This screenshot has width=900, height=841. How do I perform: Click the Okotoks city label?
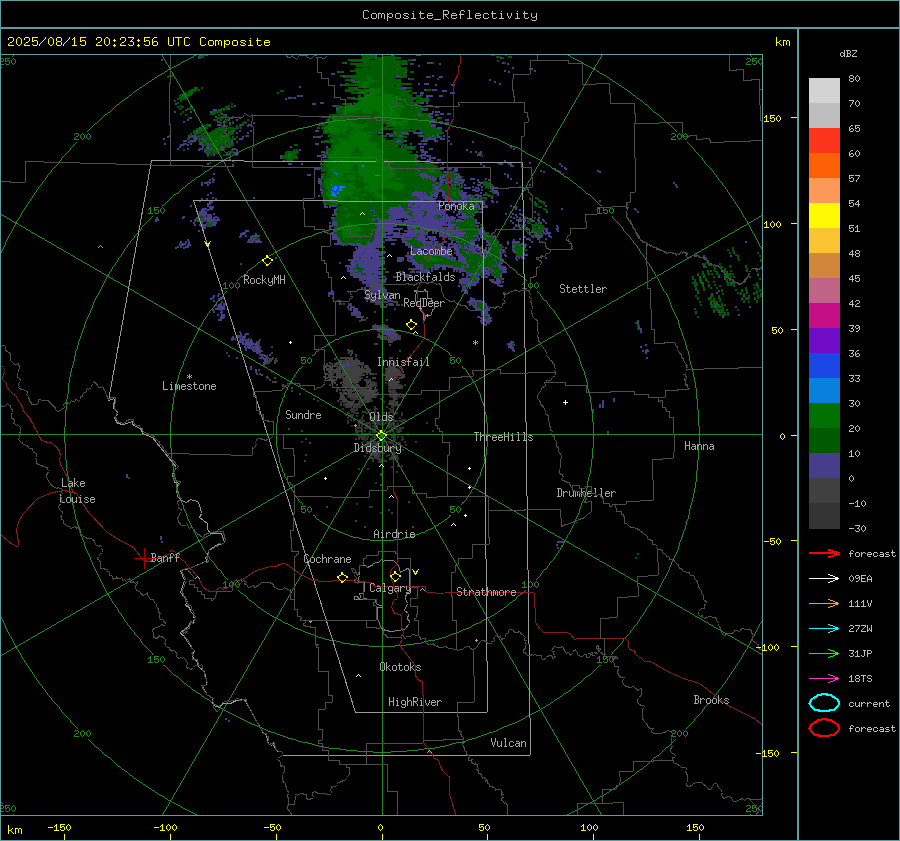[x=400, y=667]
